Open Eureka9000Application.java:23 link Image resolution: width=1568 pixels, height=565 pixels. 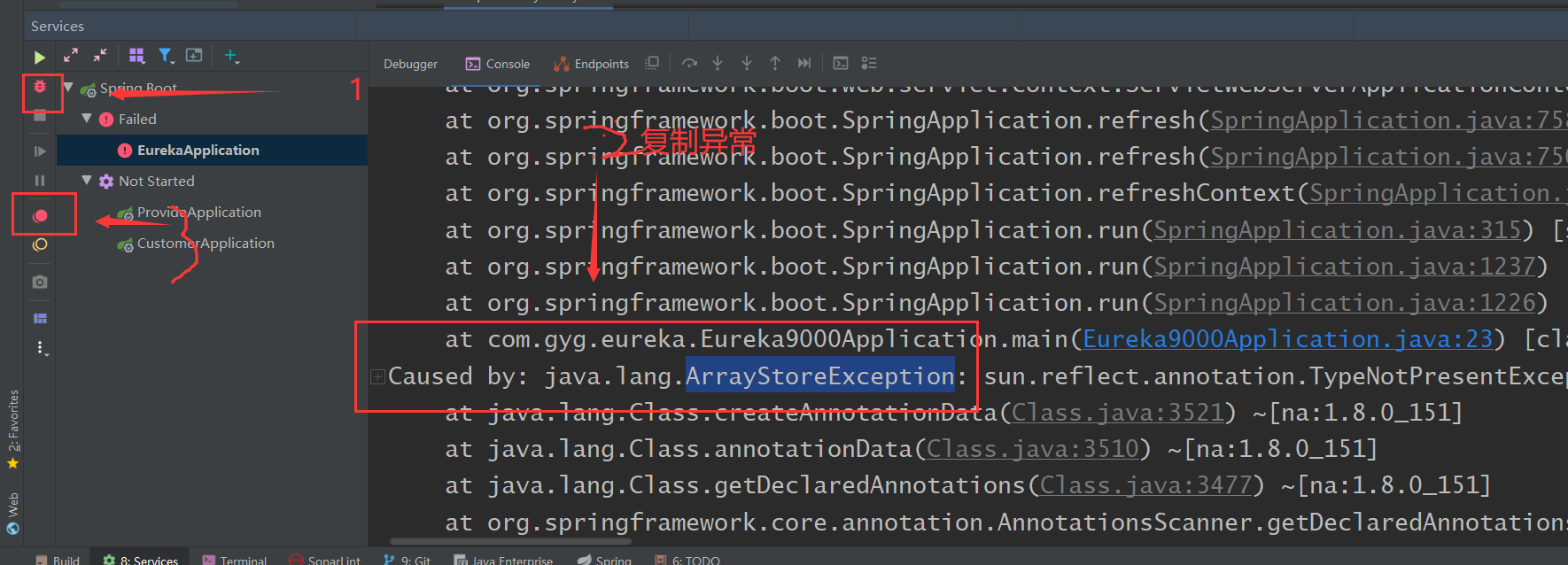point(1288,339)
